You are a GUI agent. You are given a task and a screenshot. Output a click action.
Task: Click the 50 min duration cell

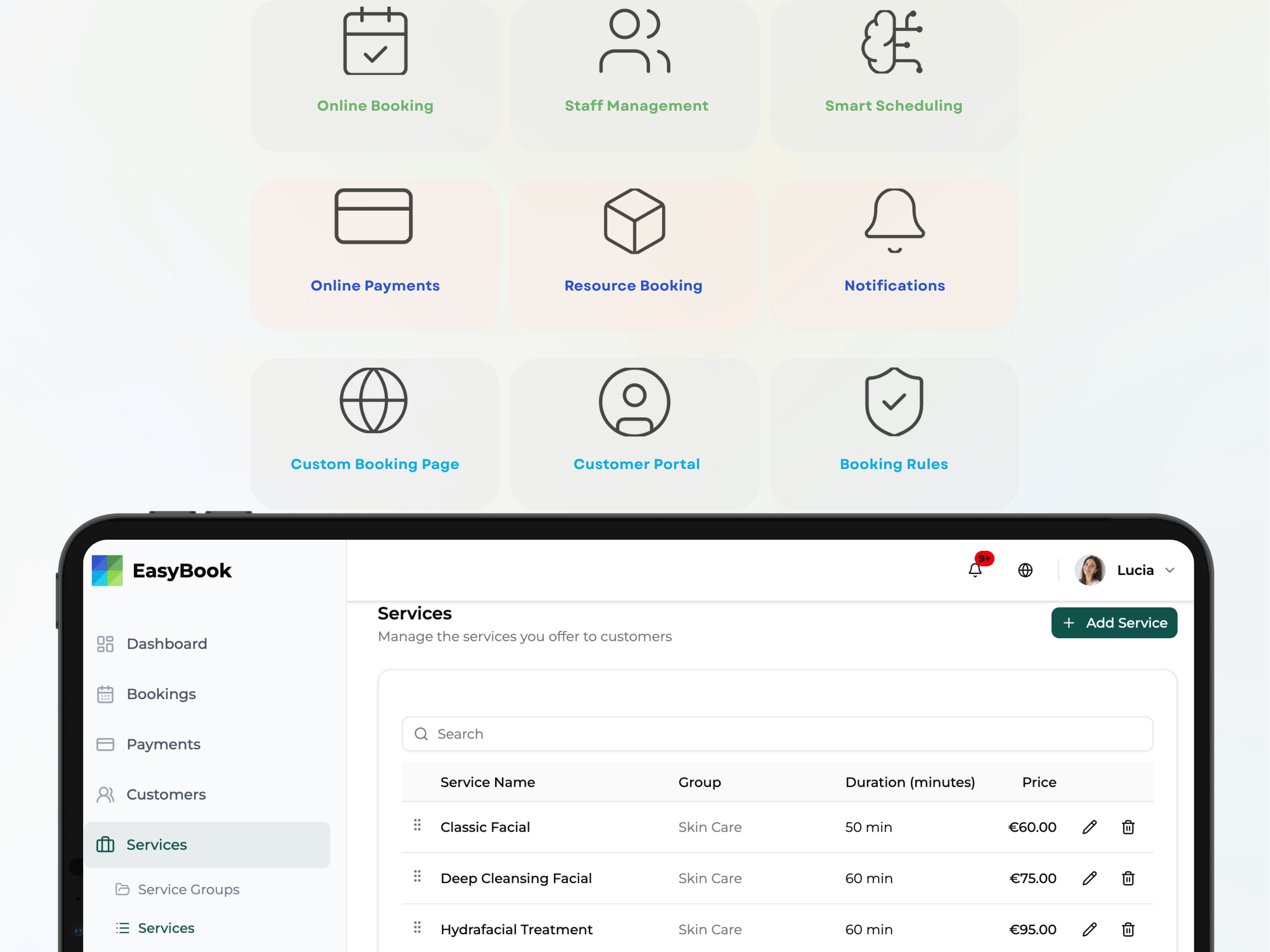pos(868,827)
